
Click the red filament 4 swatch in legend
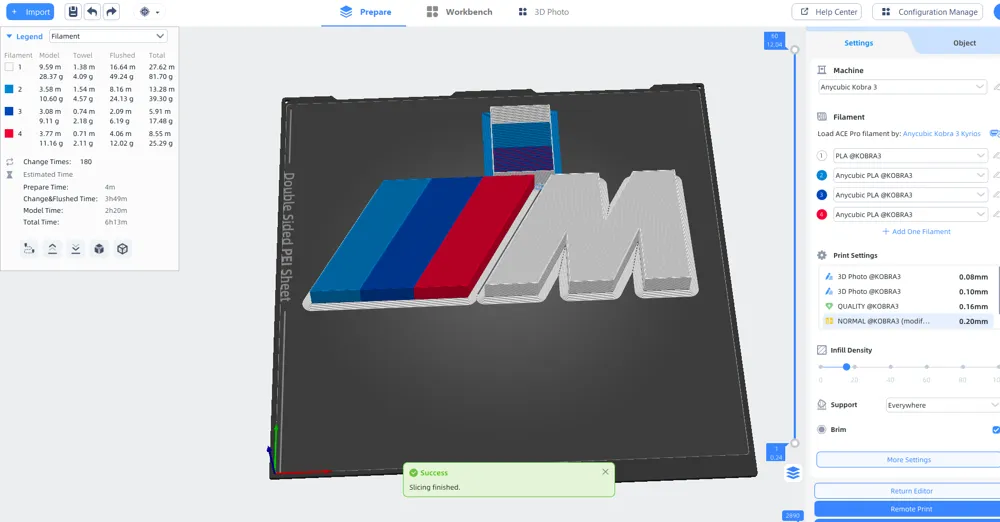pos(9,133)
